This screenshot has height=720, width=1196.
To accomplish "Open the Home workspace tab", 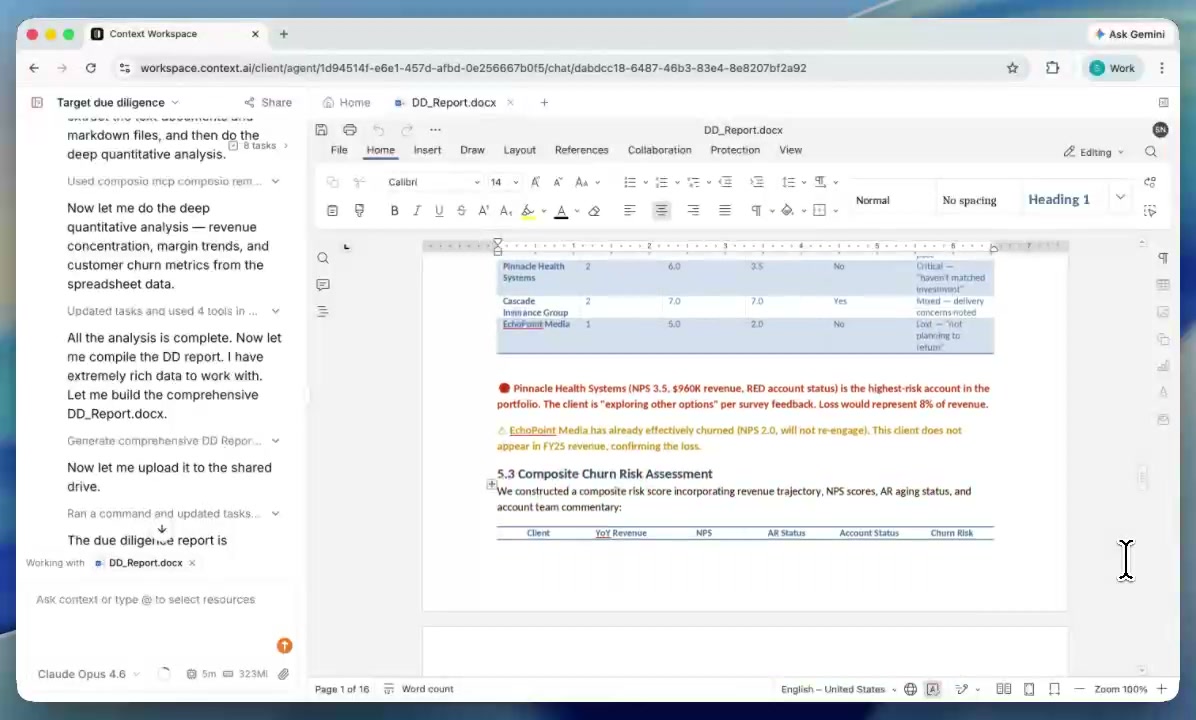I will coord(346,102).
